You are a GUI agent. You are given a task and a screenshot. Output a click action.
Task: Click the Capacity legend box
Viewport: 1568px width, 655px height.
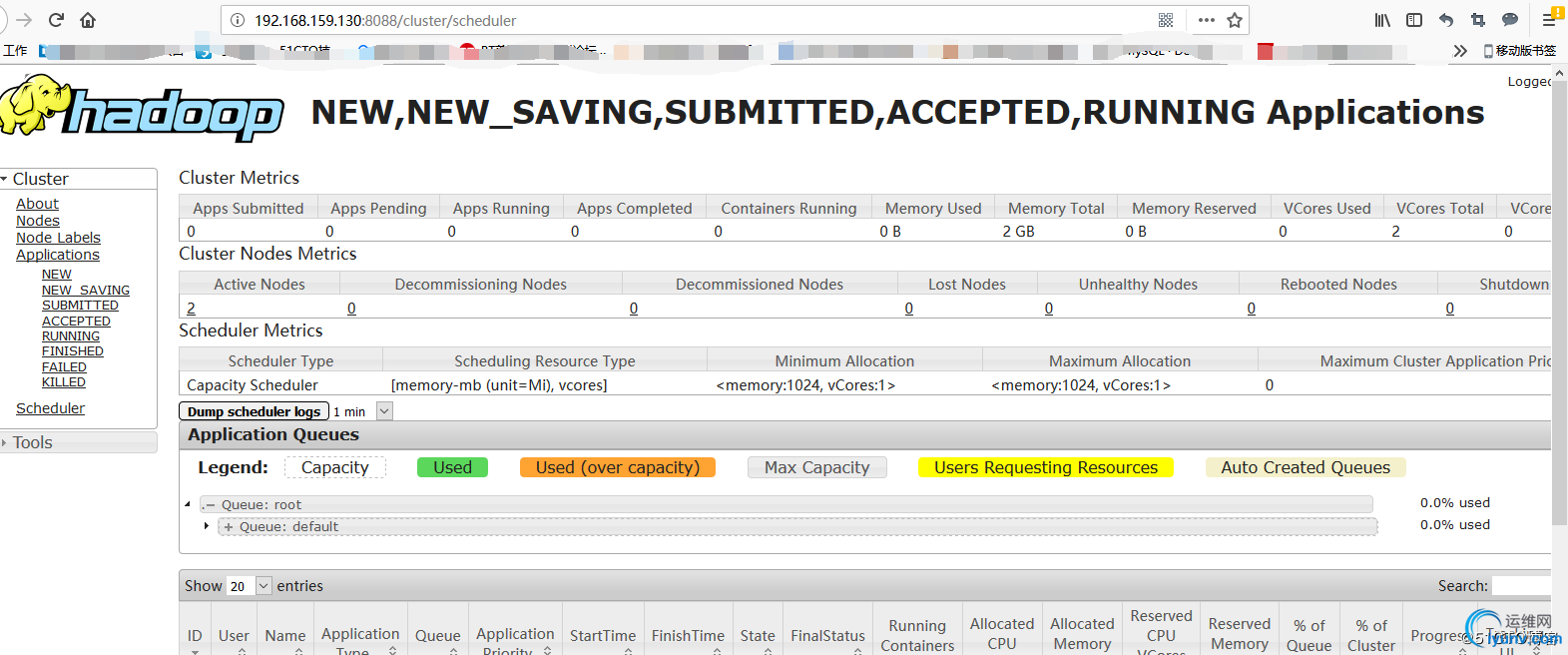click(x=335, y=467)
